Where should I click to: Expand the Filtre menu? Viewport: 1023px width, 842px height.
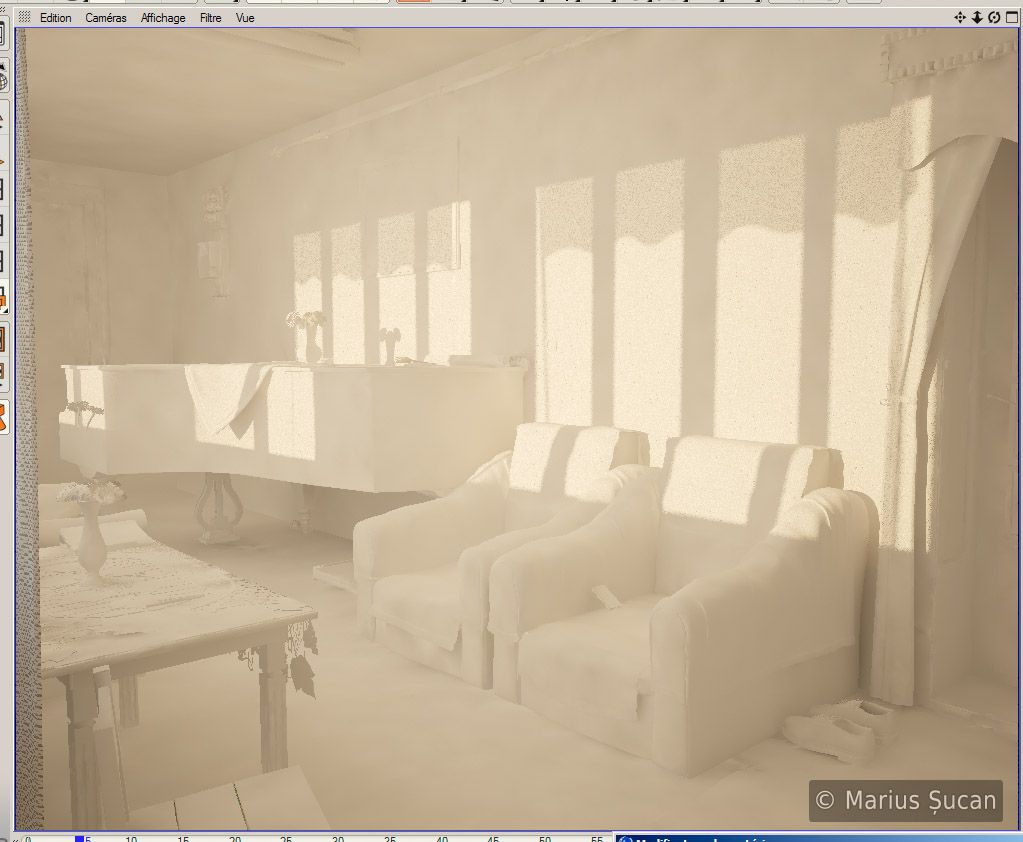point(211,18)
